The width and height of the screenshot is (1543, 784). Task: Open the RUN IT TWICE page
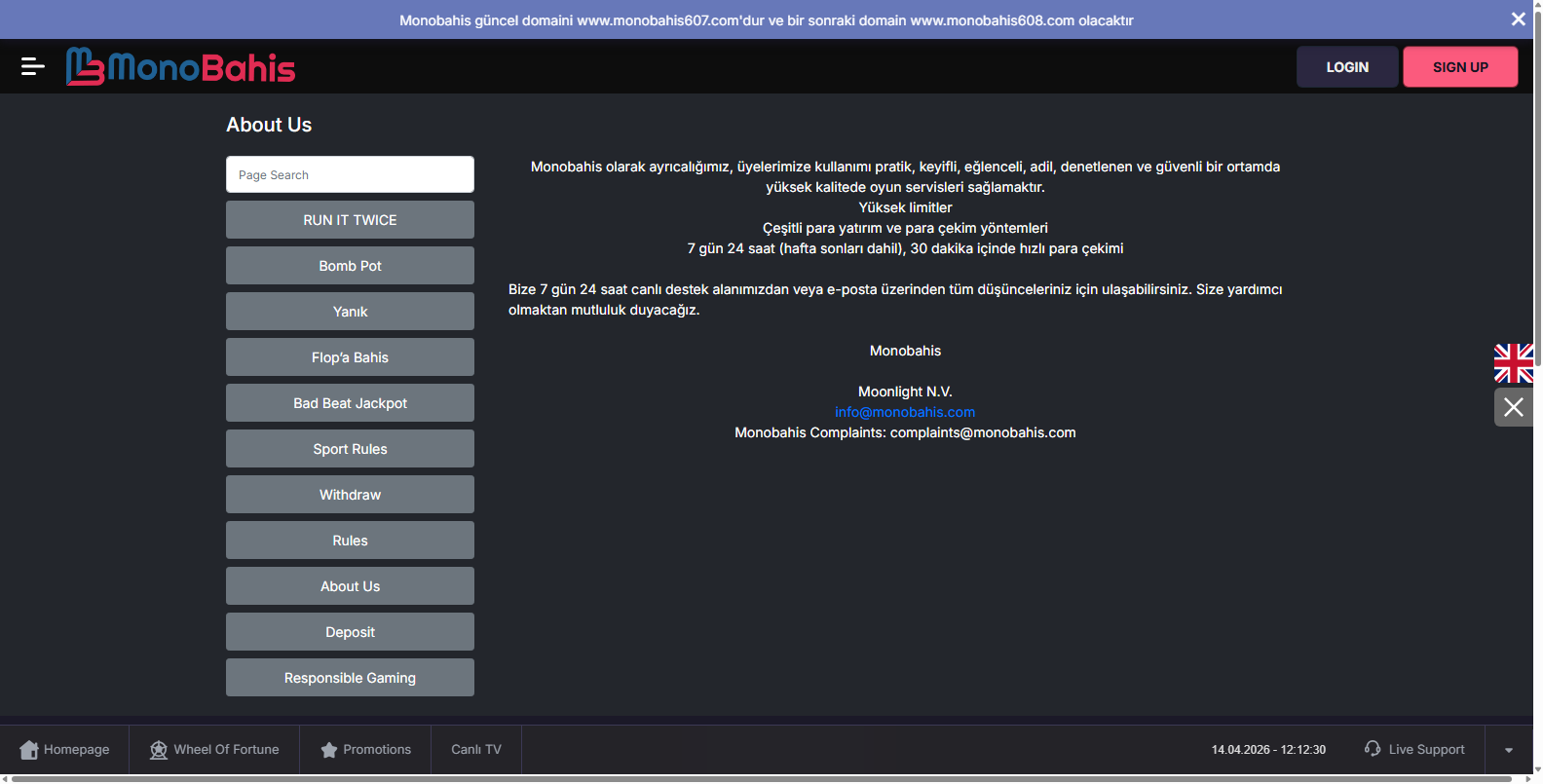(350, 220)
